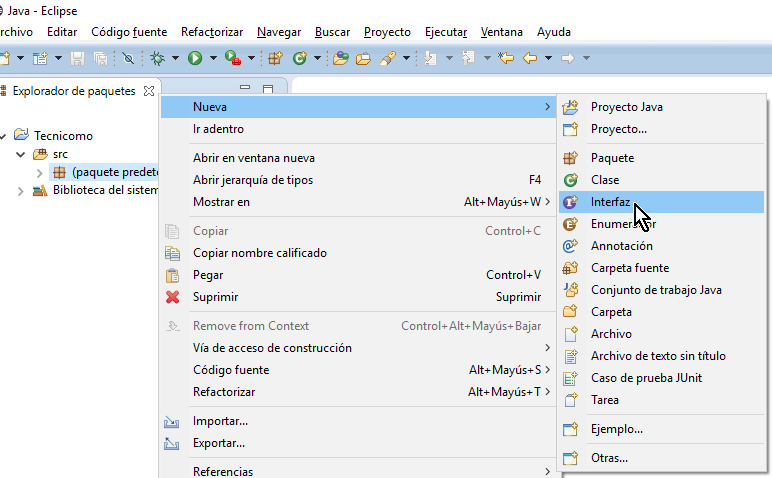Choose Enumerador icon in submenu
Viewport: 772px width, 478px height.
571,224
